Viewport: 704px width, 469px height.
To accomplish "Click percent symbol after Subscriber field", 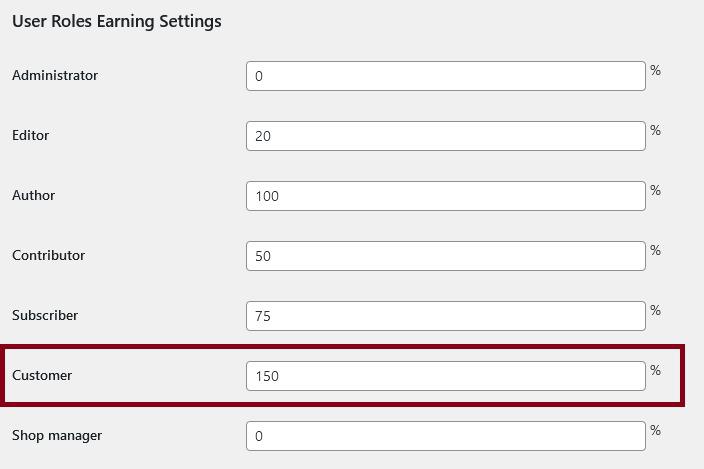I will pos(656,311).
